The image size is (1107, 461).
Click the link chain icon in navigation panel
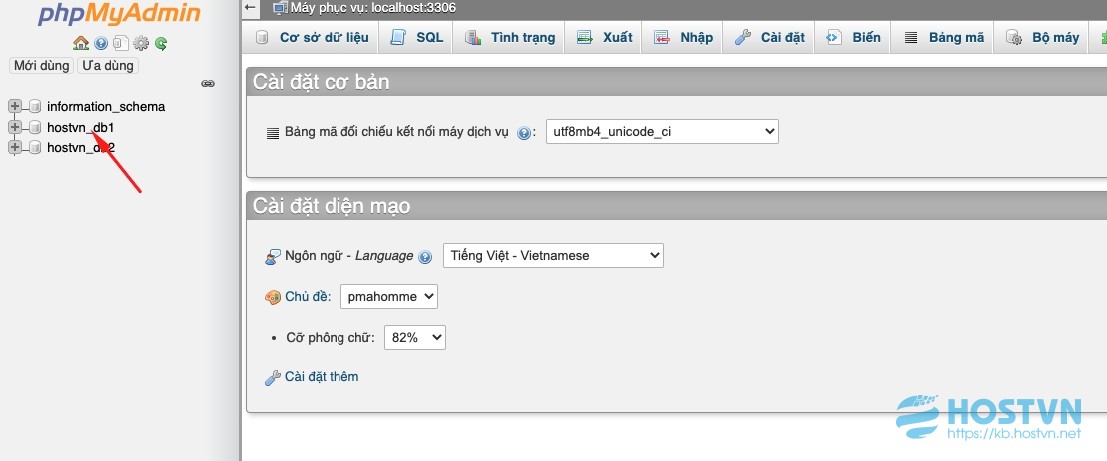(208, 83)
